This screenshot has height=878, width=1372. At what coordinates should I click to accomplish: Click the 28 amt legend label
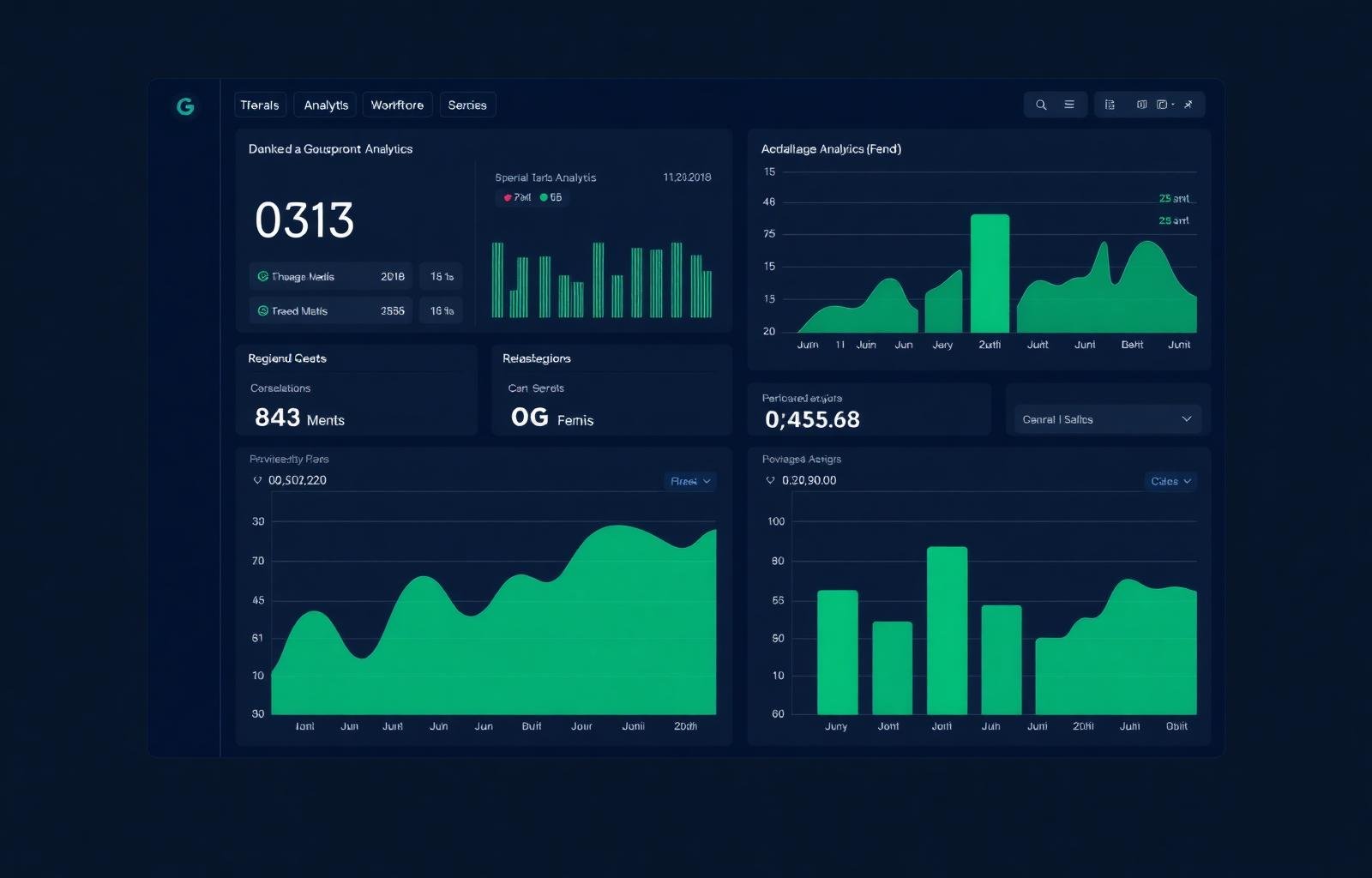click(1174, 220)
